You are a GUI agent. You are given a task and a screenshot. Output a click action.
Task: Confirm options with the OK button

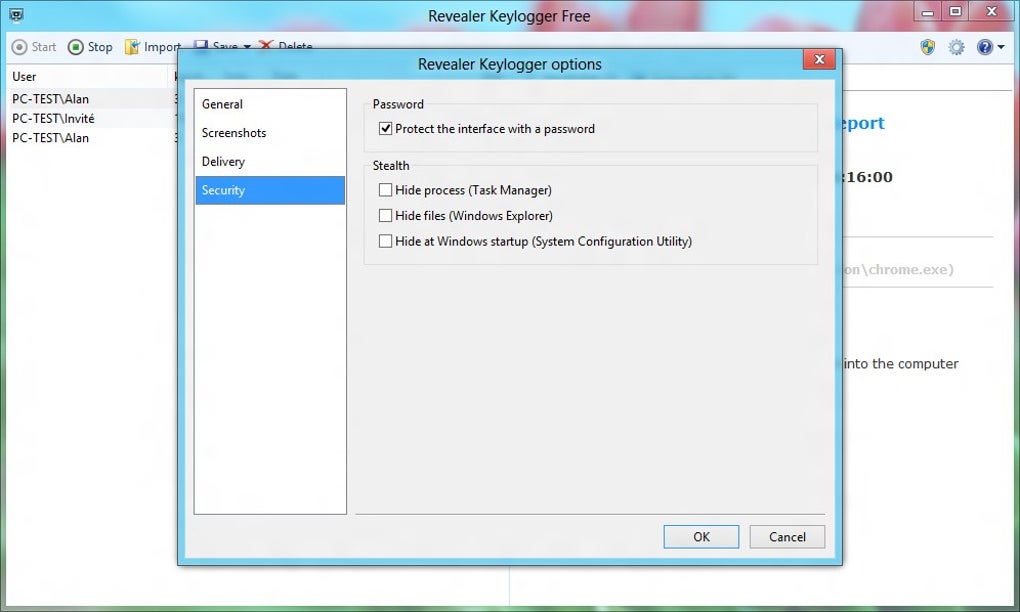click(701, 537)
